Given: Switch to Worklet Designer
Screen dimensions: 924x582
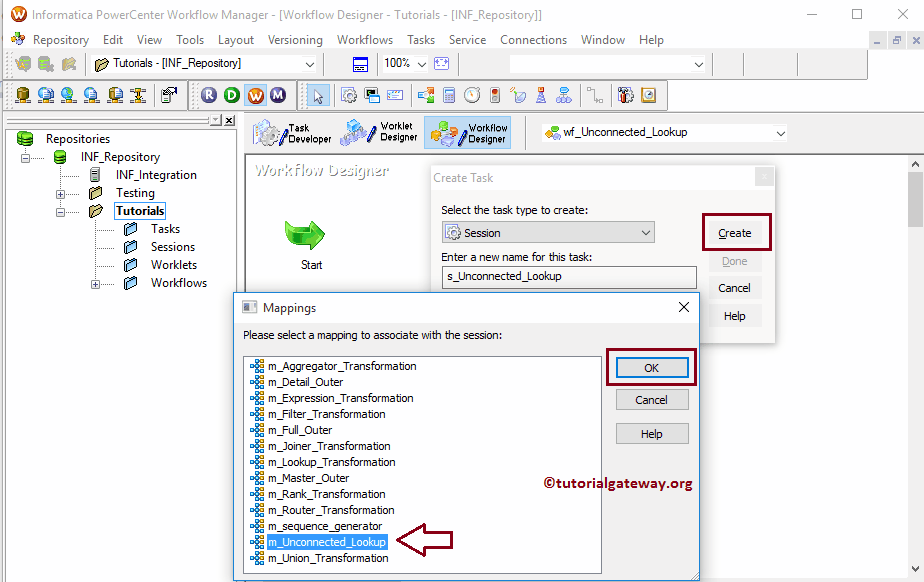Looking at the screenshot, I should [x=379, y=133].
